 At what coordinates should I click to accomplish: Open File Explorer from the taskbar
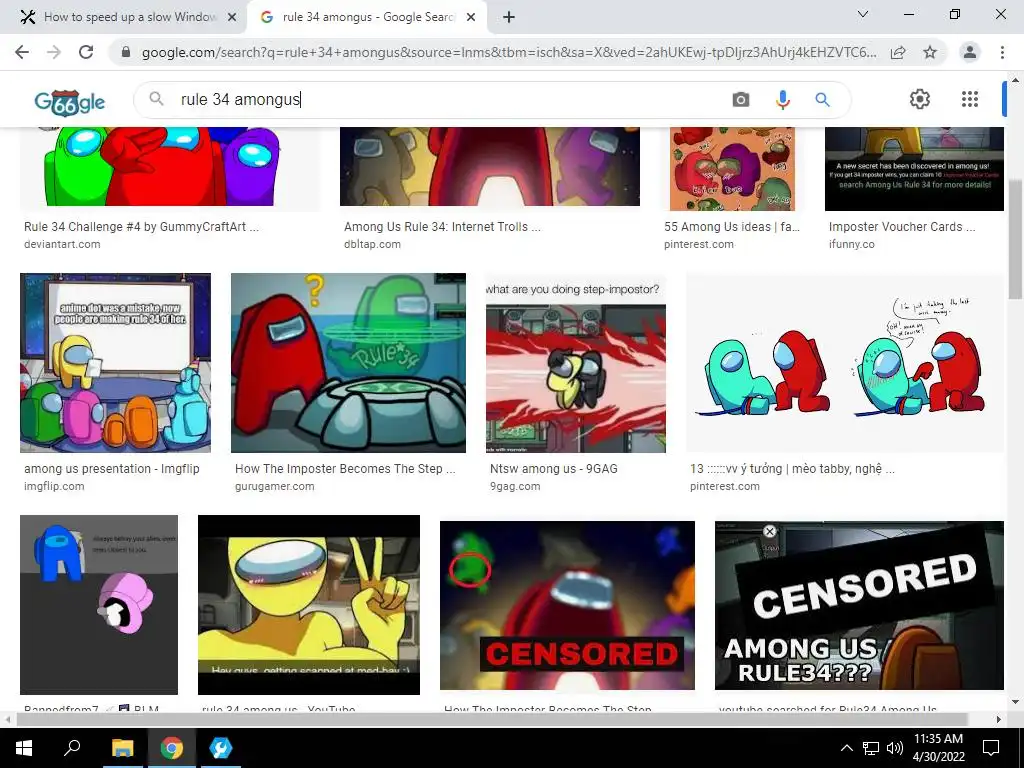pos(122,748)
